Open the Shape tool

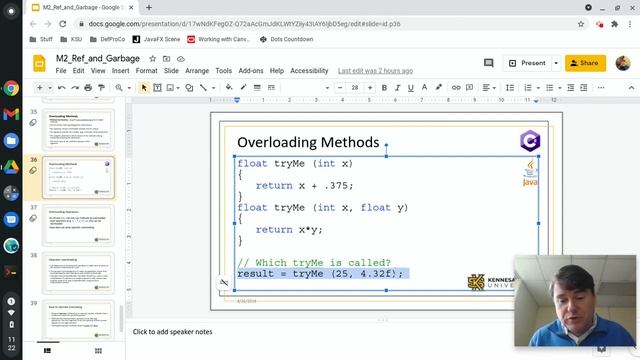pos(189,88)
